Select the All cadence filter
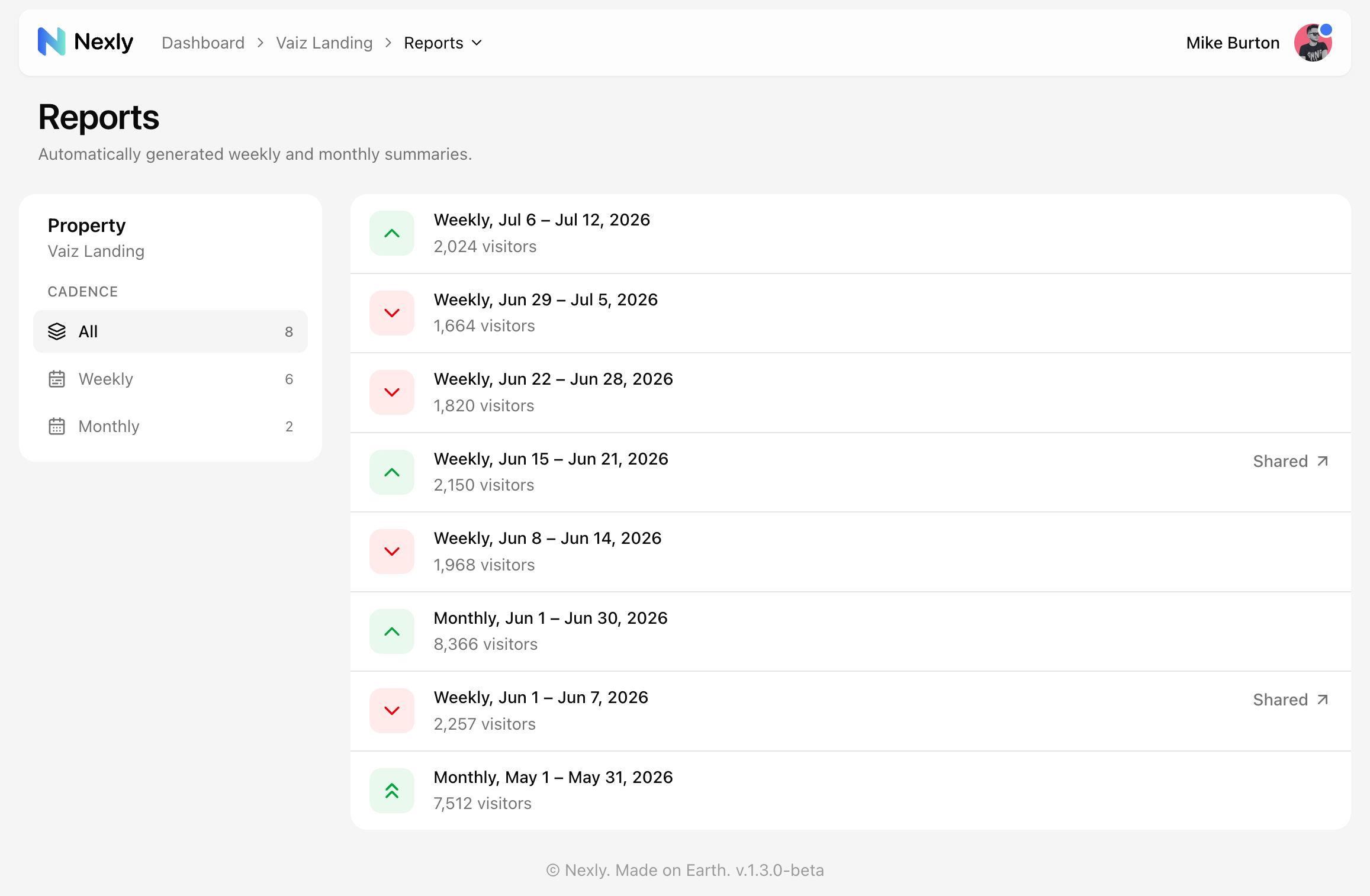This screenshot has height=896, width=1370. point(171,331)
